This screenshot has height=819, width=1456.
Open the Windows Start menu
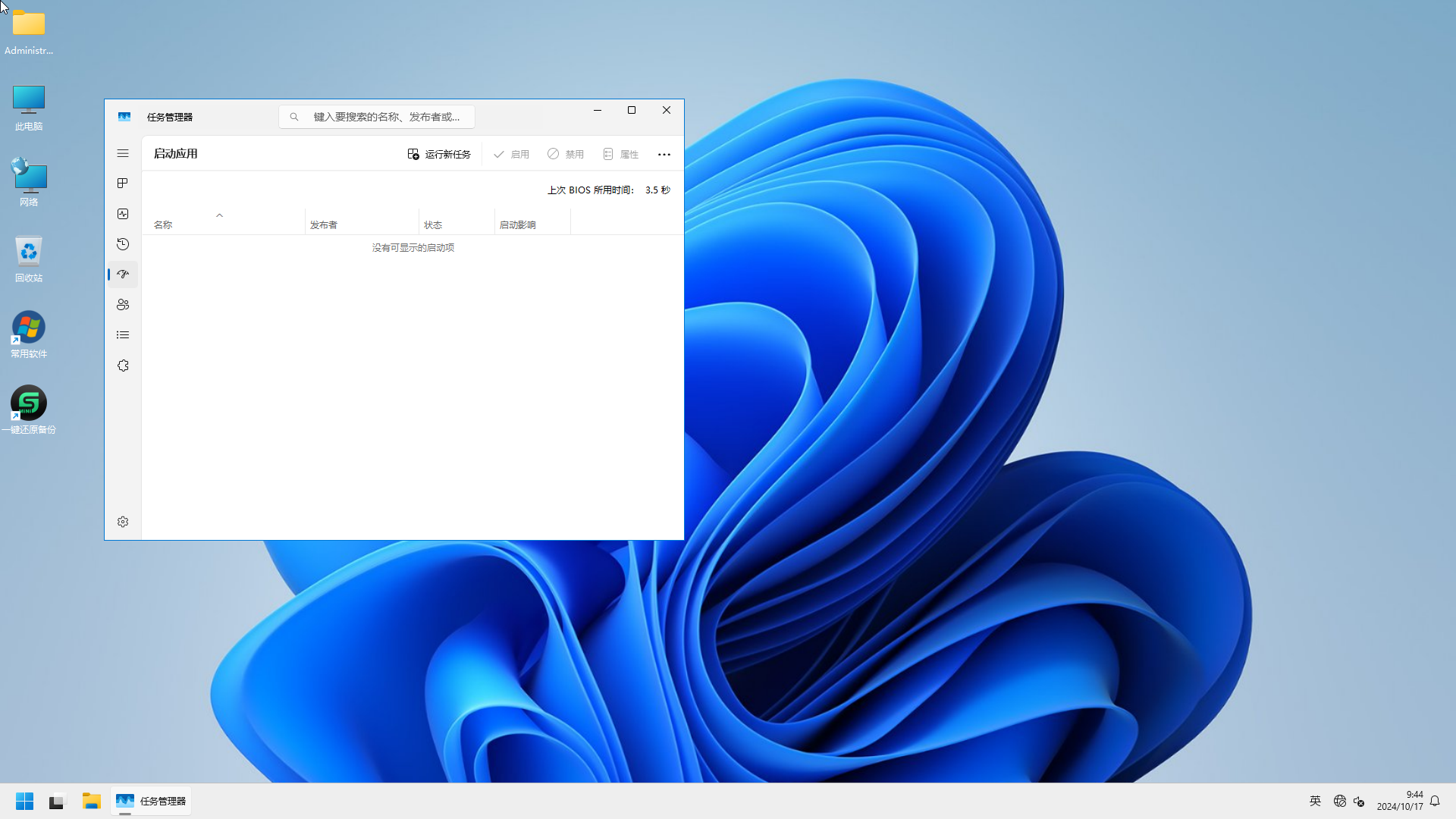click(x=24, y=801)
